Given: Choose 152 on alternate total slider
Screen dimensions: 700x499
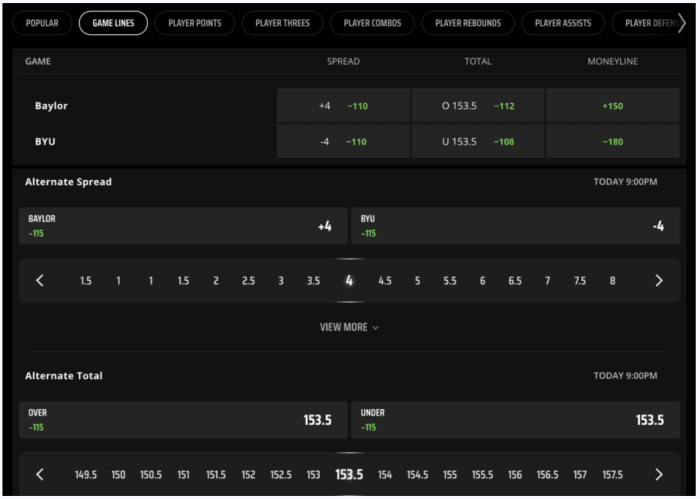Looking at the screenshot, I should (248, 474).
